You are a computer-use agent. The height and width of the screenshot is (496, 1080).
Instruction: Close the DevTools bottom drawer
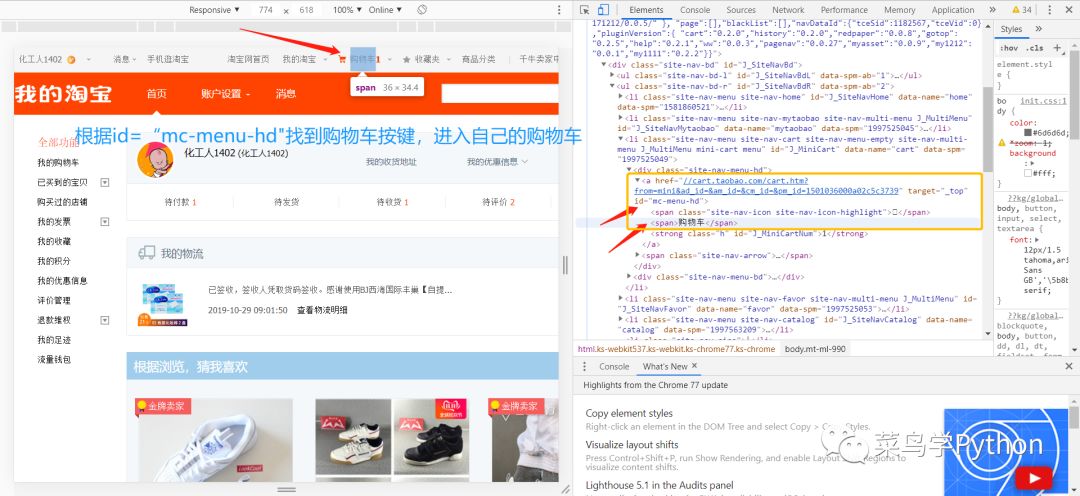[x=1068, y=366]
